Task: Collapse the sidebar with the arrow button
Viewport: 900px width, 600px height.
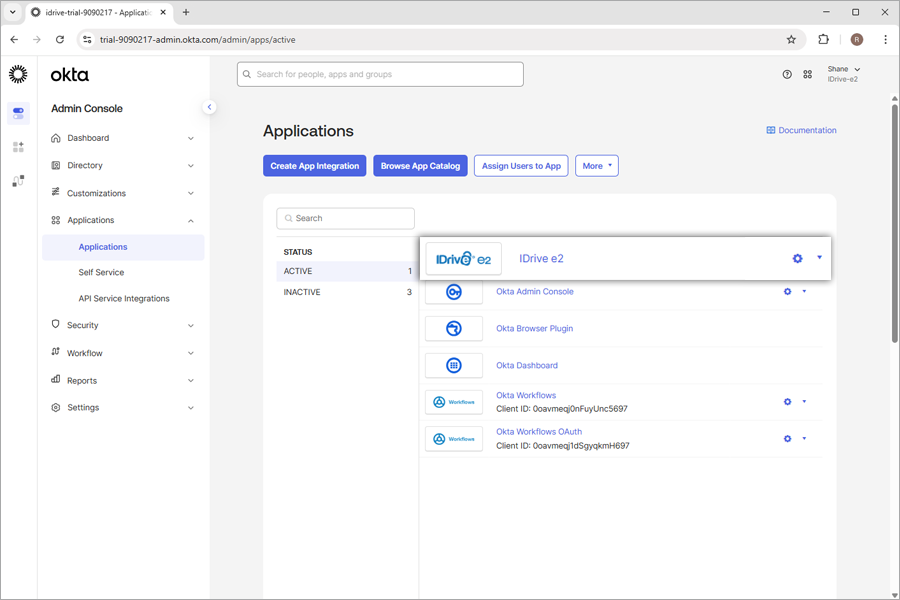Action: tap(209, 107)
